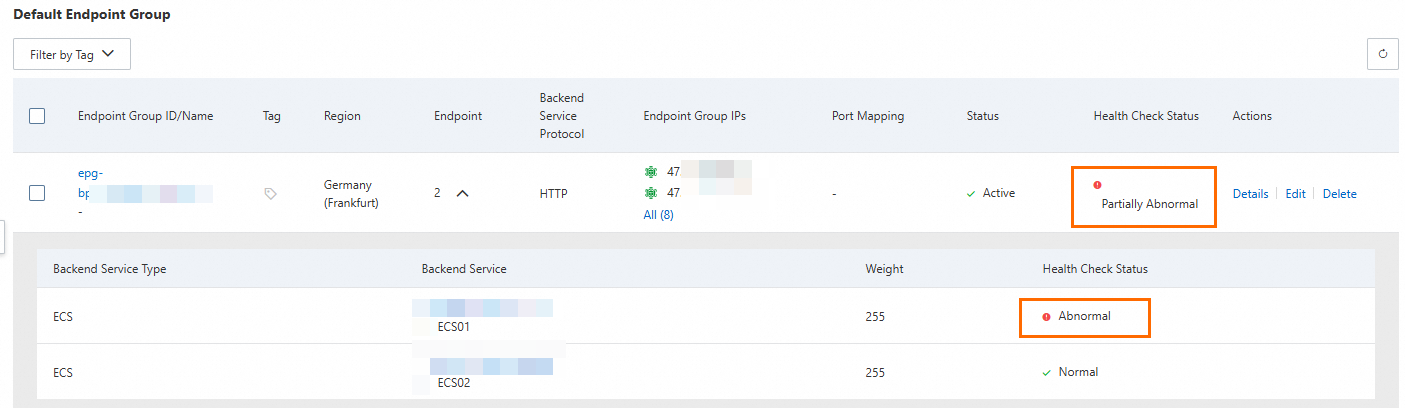Image resolution: width=1405 pixels, height=408 pixels.
Task: Show All (8) endpoint group IPs
Action: pyautogui.click(x=658, y=215)
